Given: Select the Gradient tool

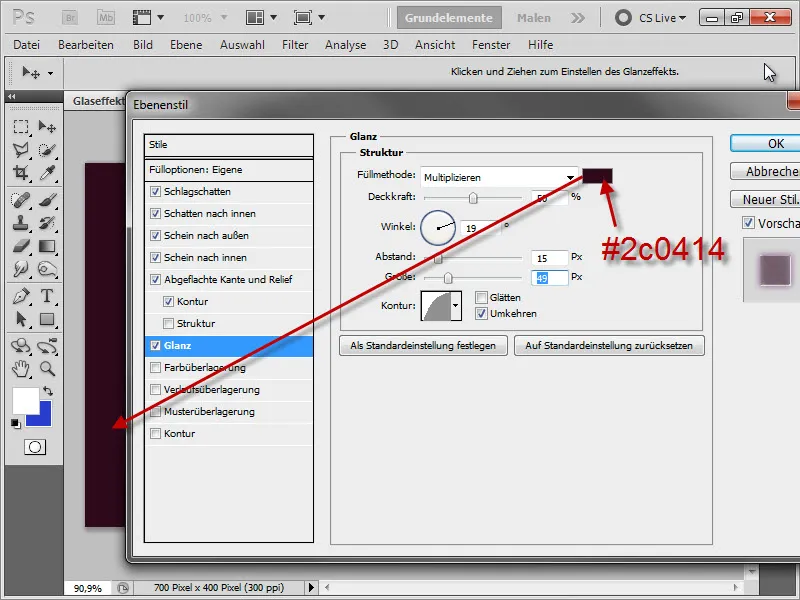Looking at the screenshot, I should 47,246.
